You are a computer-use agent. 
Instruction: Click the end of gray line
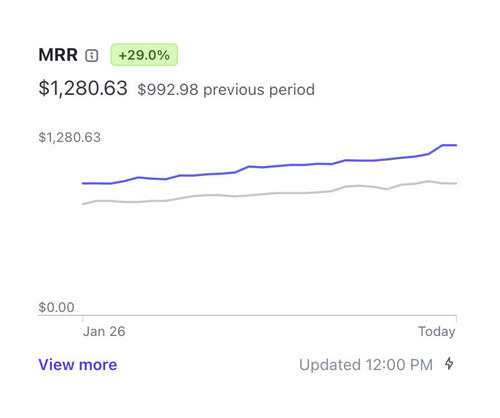[456, 183]
